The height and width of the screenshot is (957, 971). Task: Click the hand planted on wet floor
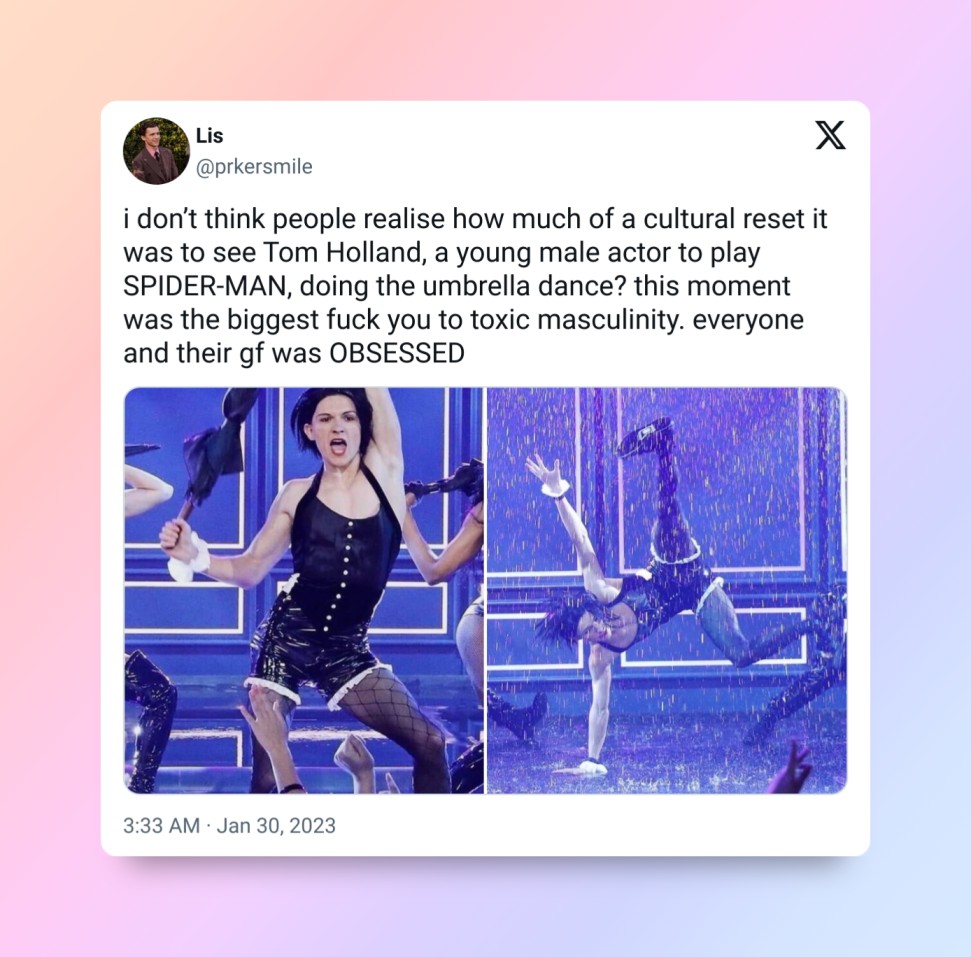coord(588,767)
